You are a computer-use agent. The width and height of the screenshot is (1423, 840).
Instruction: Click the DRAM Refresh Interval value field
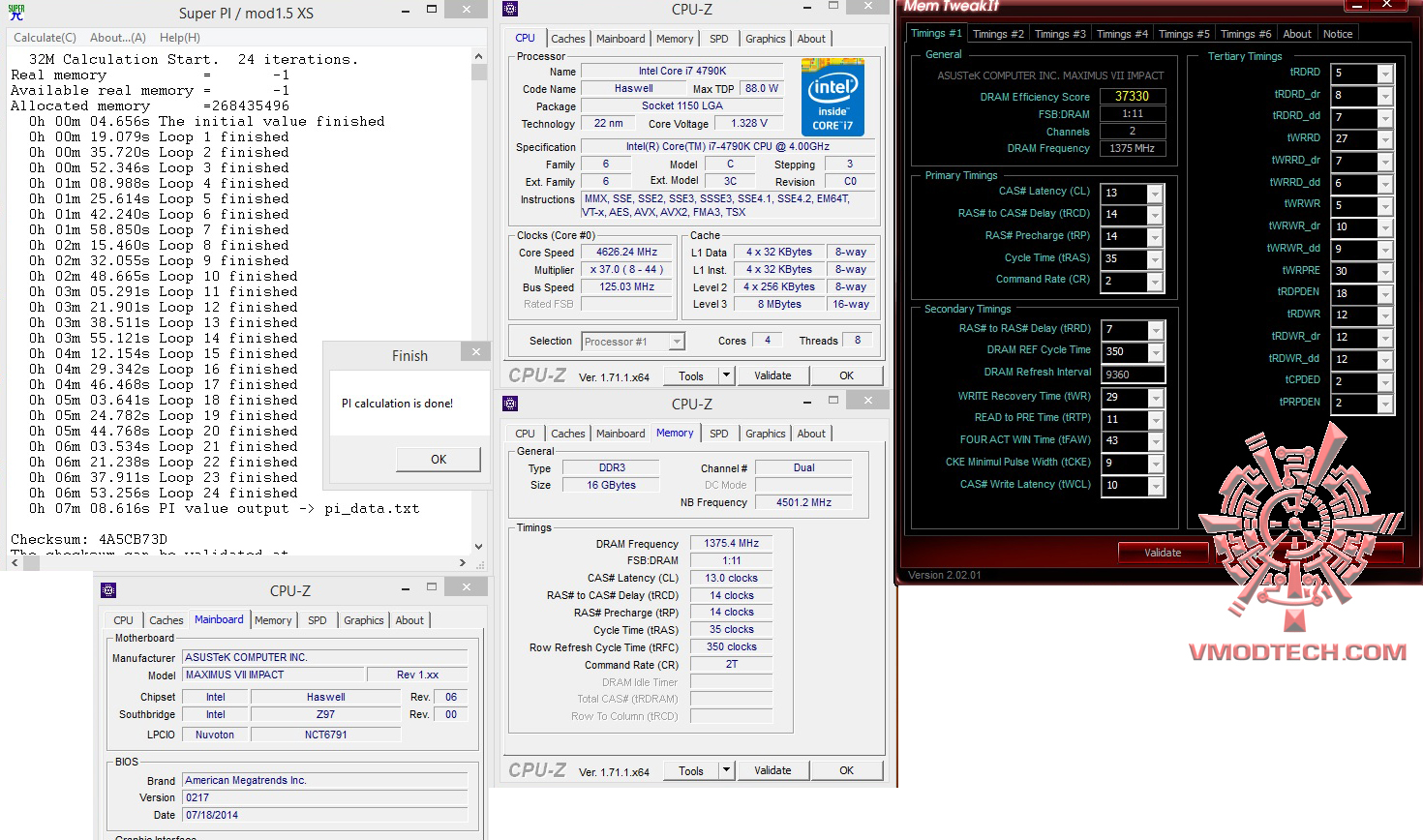point(1132,375)
